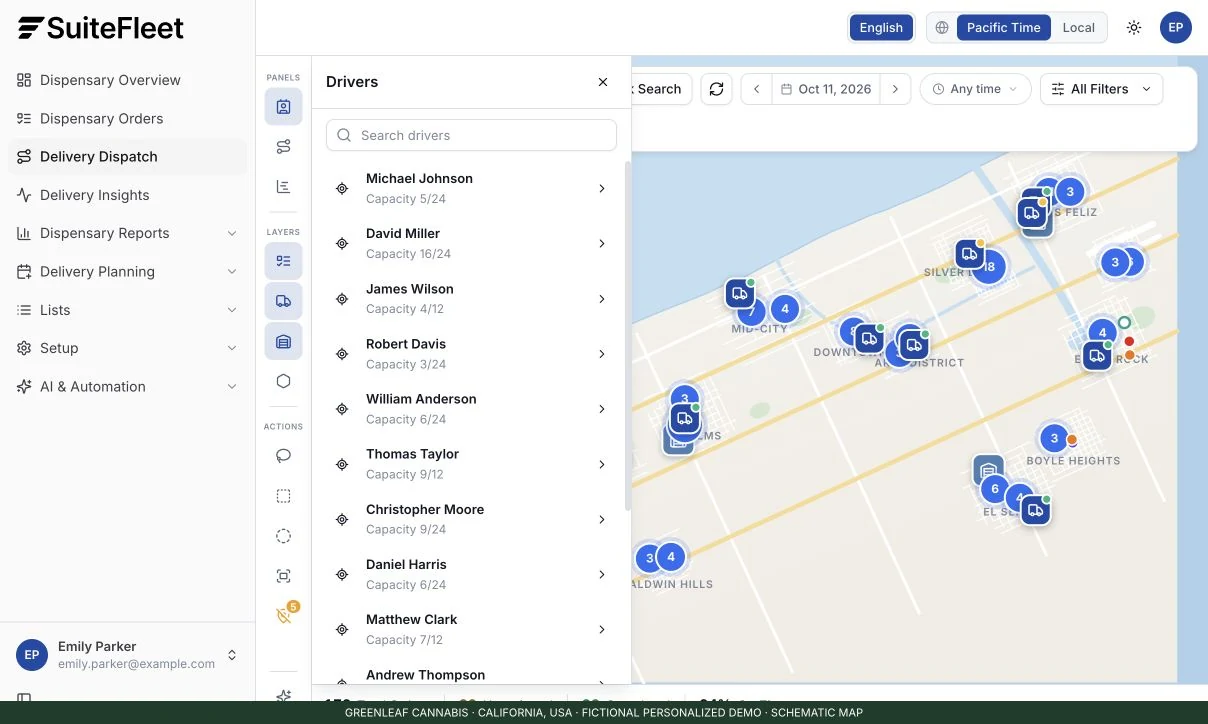Expand Delivery Planning sidebar menu
The image size is (1208, 724).
coord(127,271)
